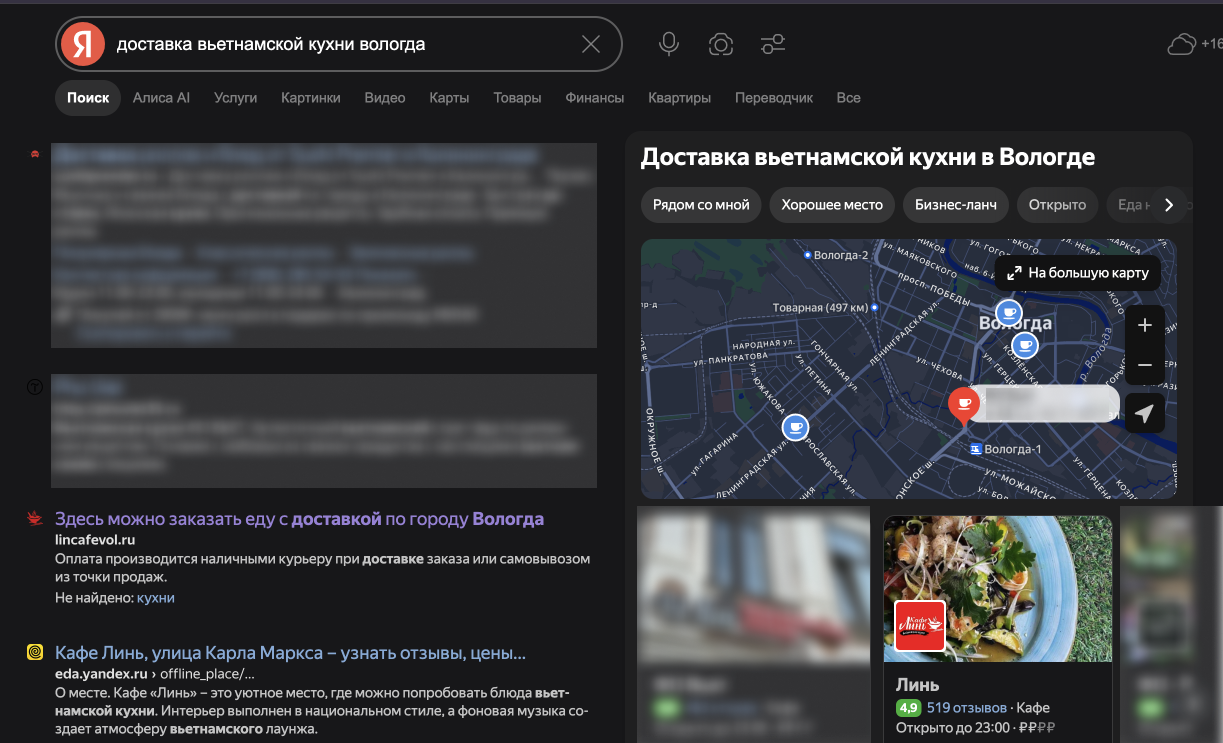
Task: Click the red selected cafe map pin
Action: pyautogui.click(x=963, y=405)
